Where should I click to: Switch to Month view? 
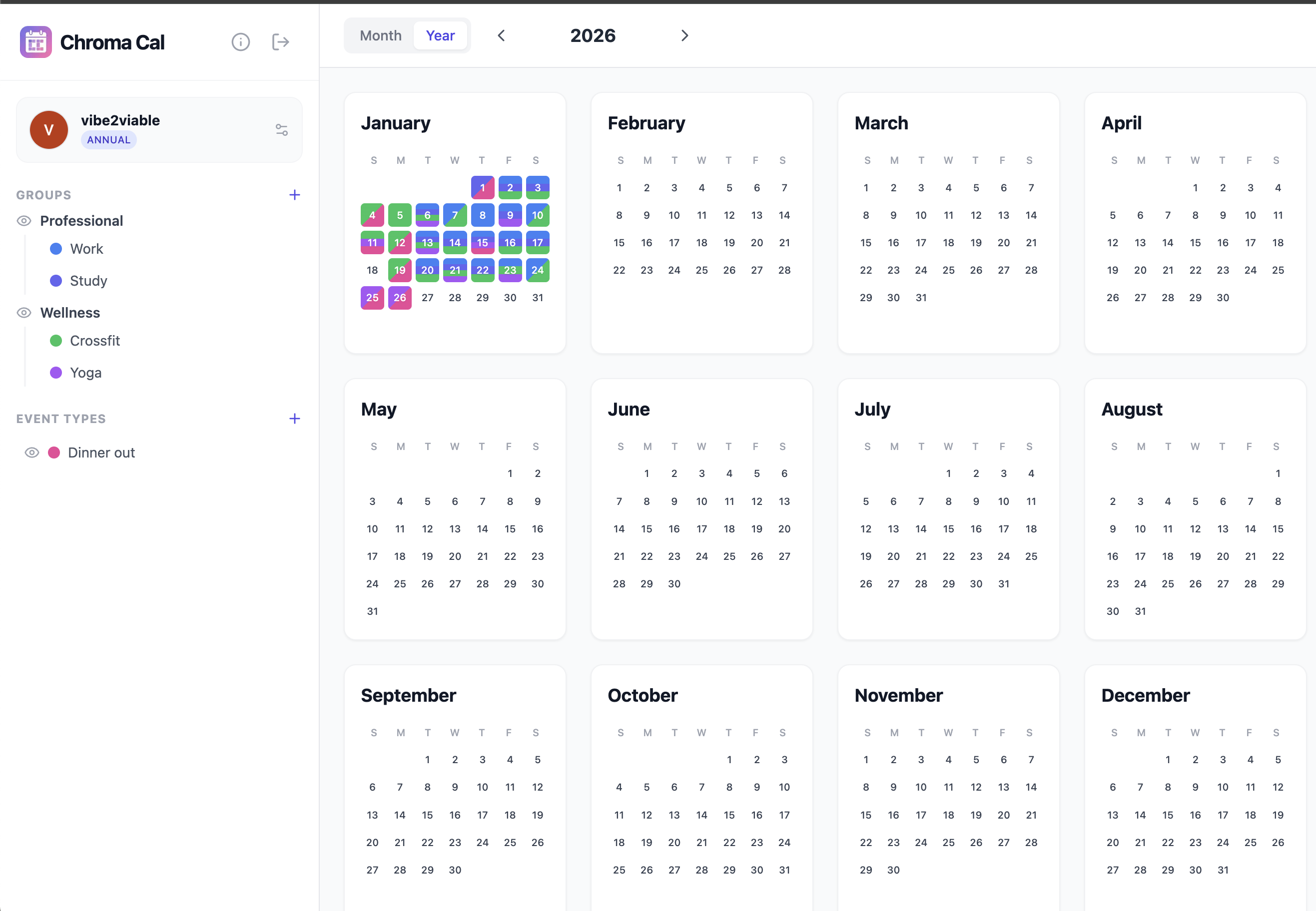pos(380,35)
